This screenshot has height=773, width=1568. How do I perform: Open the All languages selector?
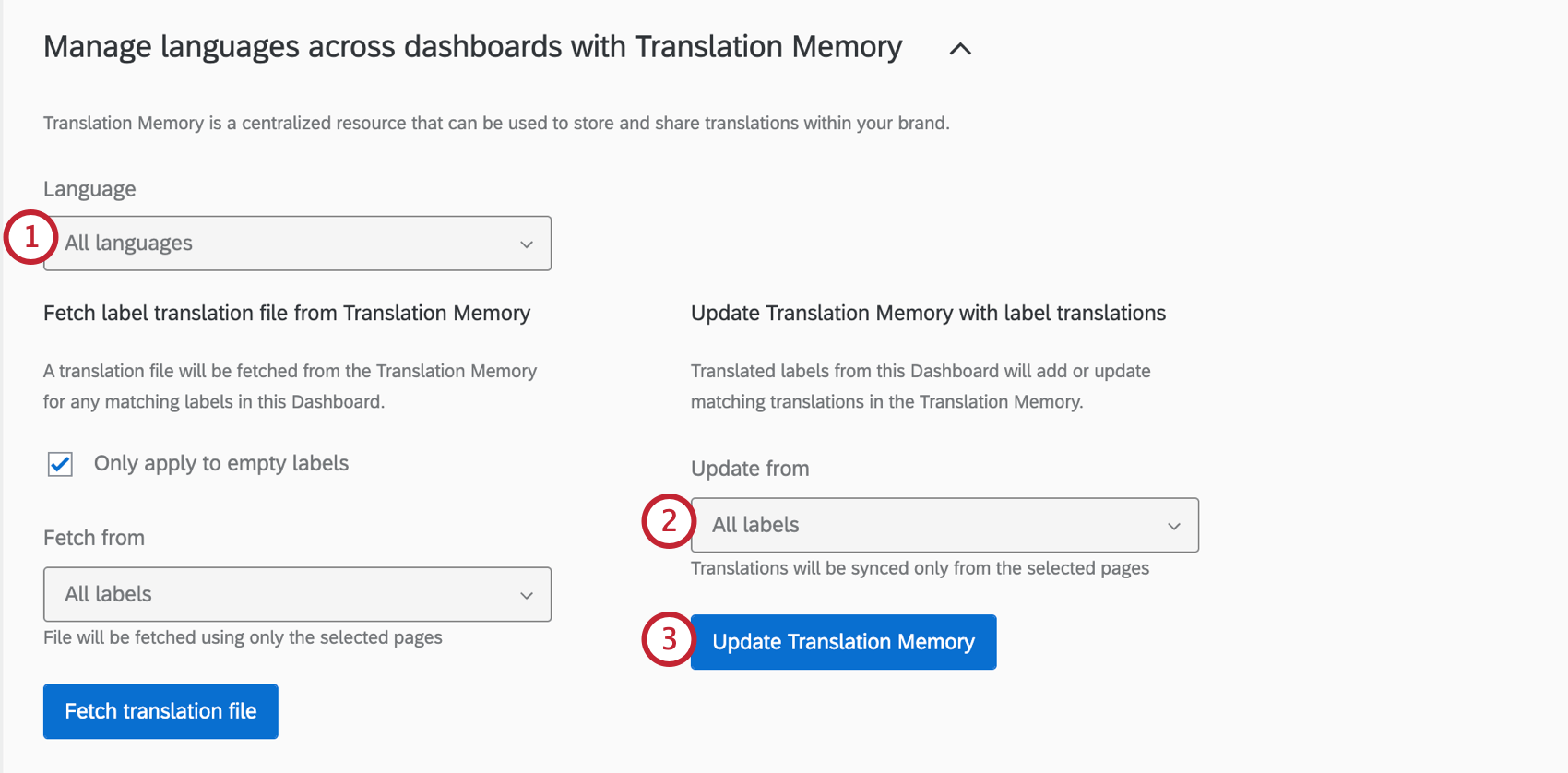(297, 244)
